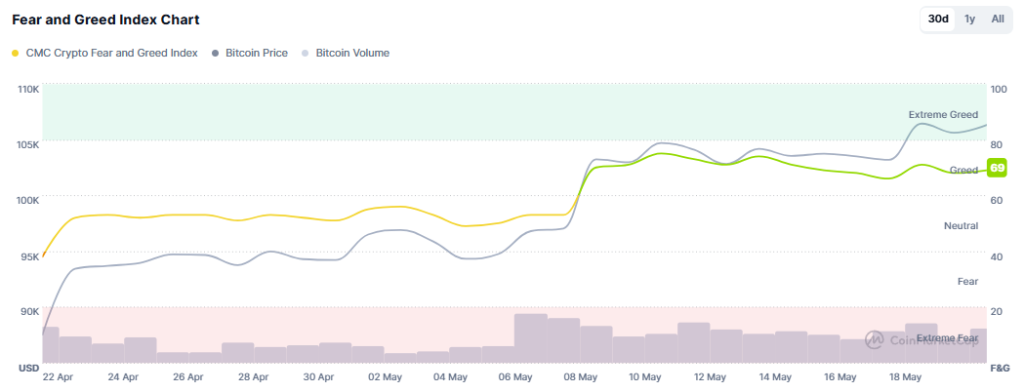Image resolution: width=1024 pixels, height=392 pixels.
Task: Click the 80 F&G axis label
Action: click(x=996, y=144)
